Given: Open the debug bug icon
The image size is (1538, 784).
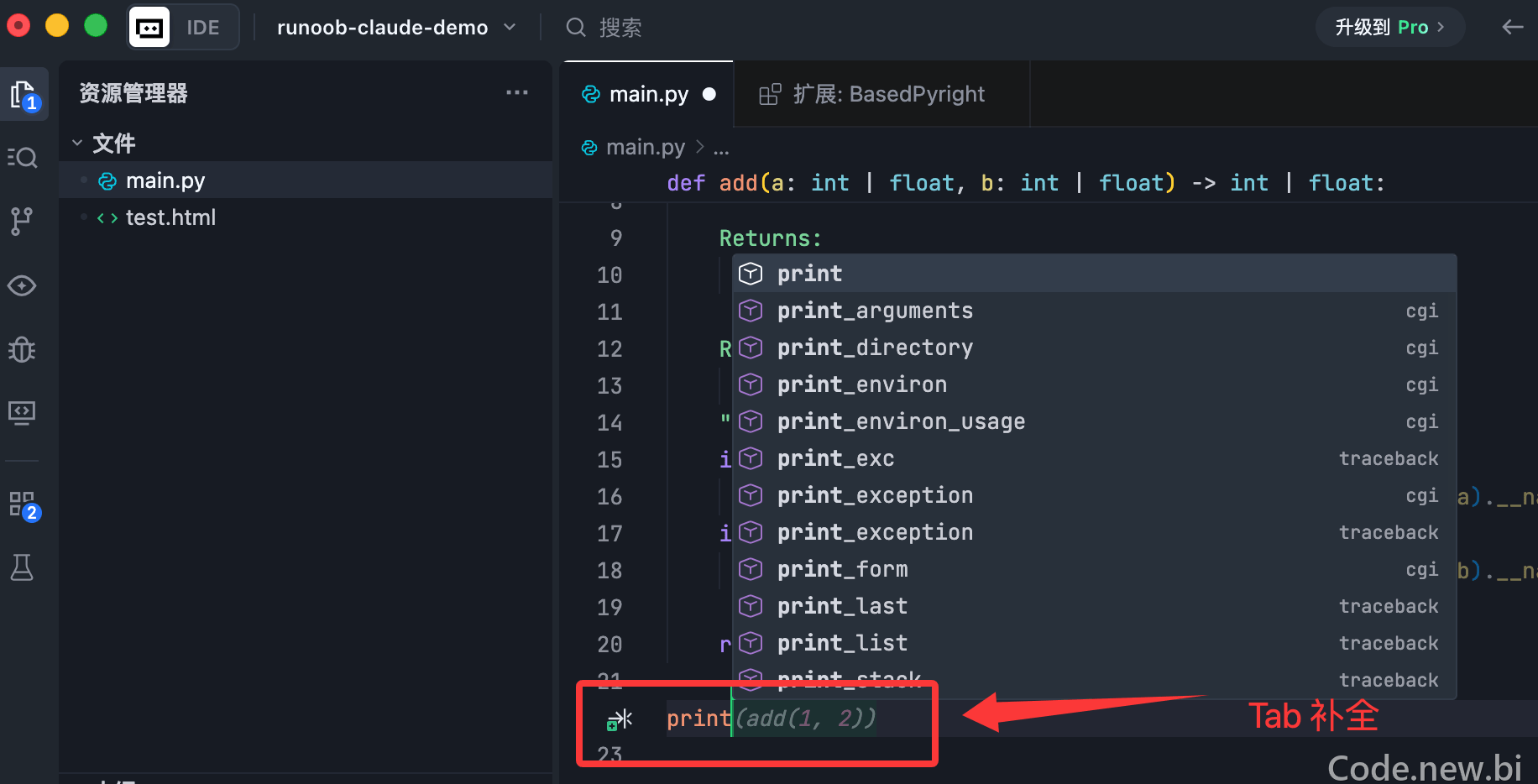Looking at the screenshot, I should [22, 349].
